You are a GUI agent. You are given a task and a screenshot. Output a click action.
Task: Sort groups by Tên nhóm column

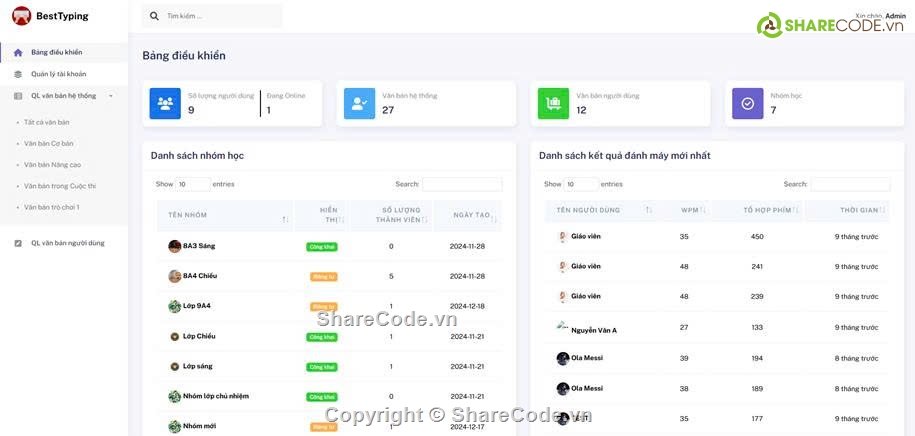pyautogui.click(x=226, y=215)
